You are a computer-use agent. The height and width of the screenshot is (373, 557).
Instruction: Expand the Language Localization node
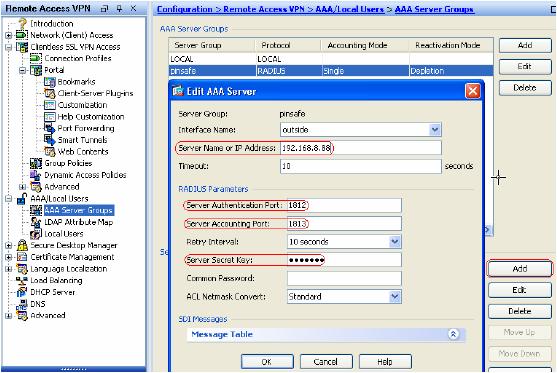tap(9, 269)
